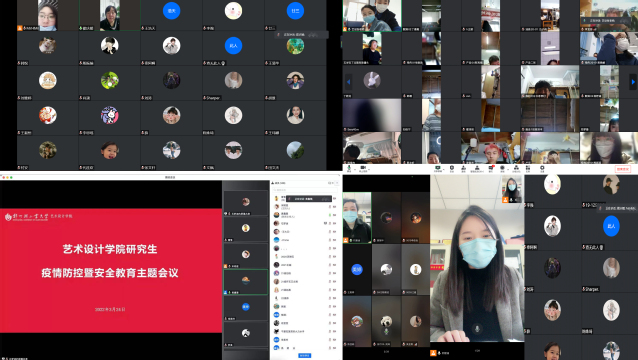Open the green Share Screen toolbar icon
Viewport: 638px width, 360px height.
point(438,168)
